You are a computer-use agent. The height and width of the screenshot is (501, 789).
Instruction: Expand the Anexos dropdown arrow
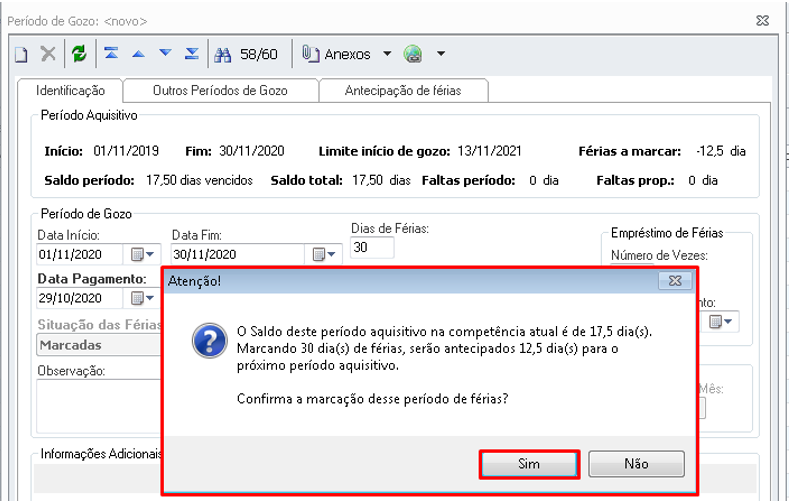(x=387, y=53)
